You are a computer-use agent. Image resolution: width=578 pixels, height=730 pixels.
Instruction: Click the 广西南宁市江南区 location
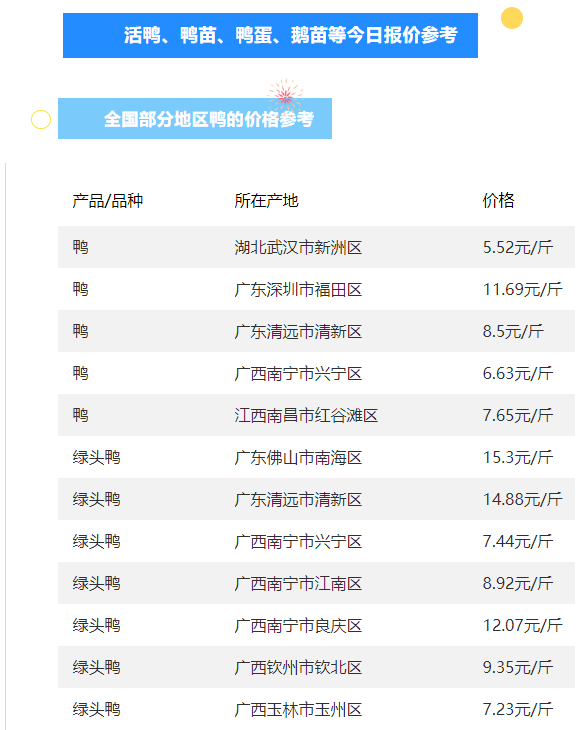tap(298, 583)
